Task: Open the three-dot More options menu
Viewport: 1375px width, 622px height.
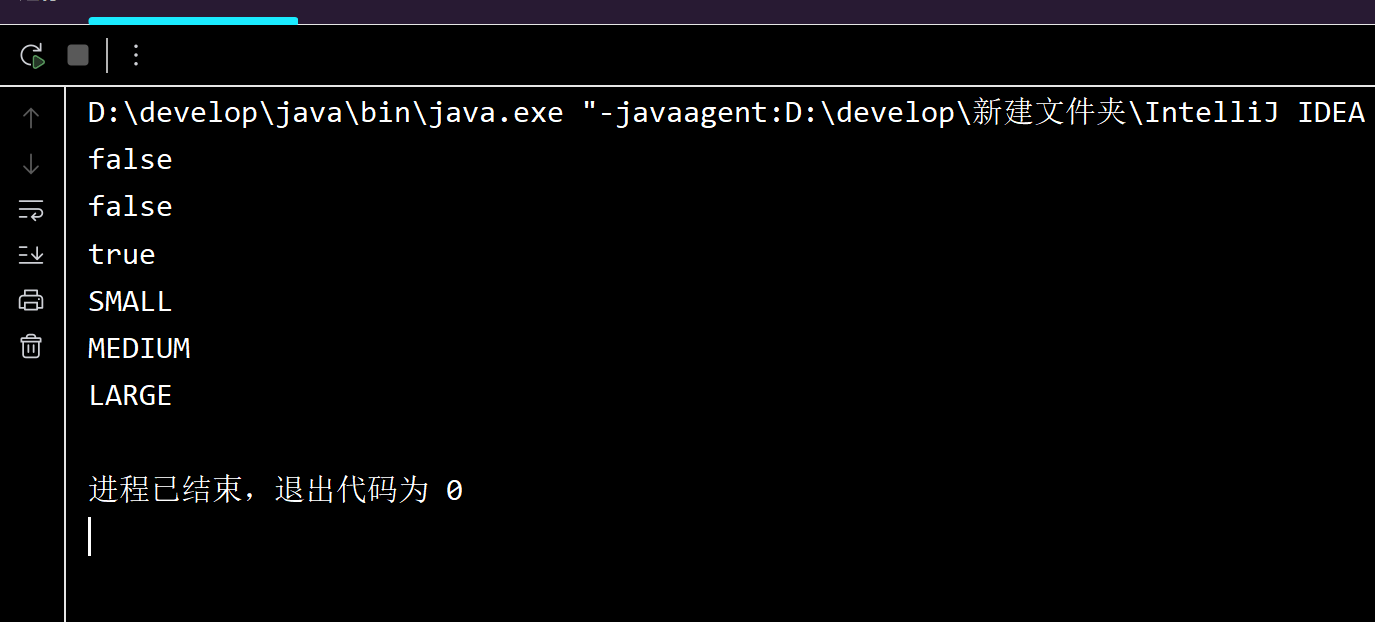Action: pos(137,55)
